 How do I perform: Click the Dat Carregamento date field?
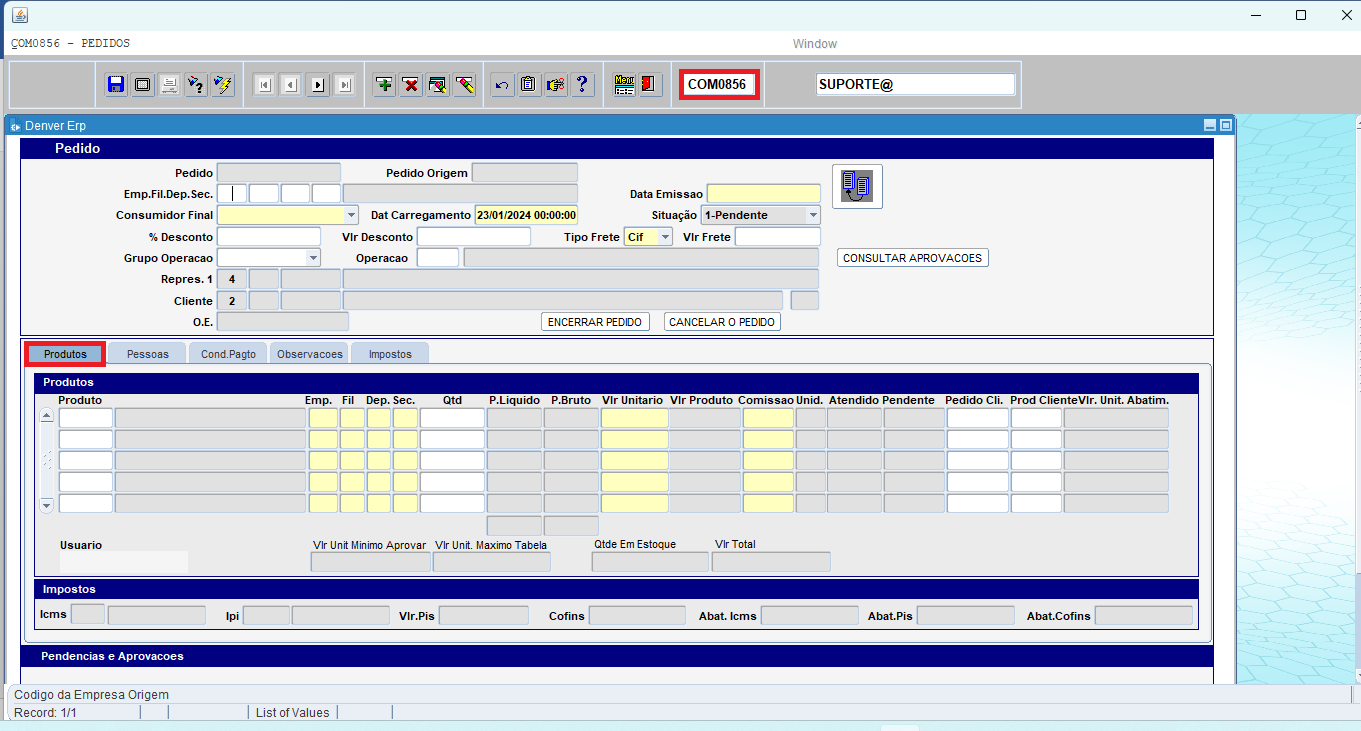pos(526,215)
